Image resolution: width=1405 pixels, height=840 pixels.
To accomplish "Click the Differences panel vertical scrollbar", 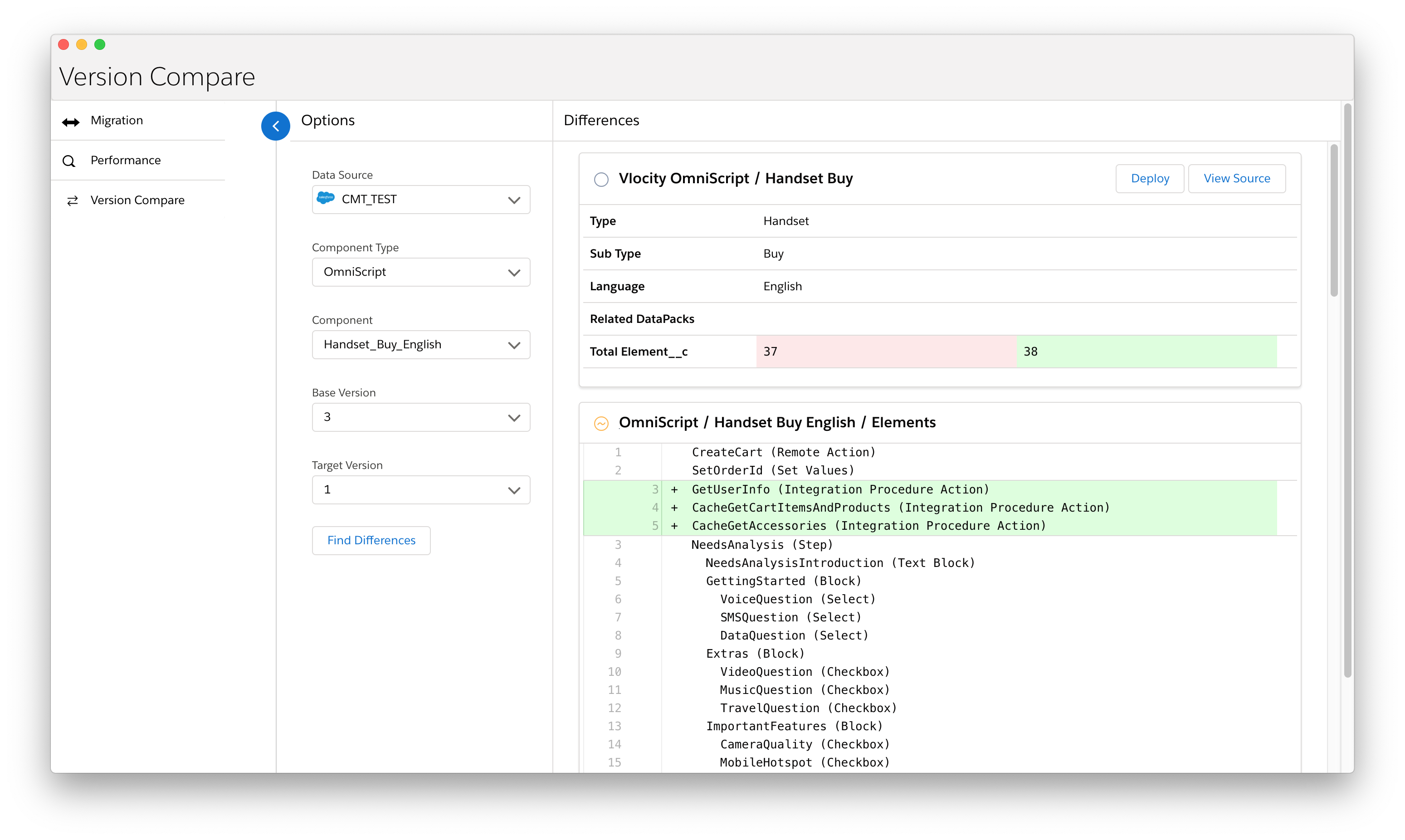I will [x=1334, y=221].
